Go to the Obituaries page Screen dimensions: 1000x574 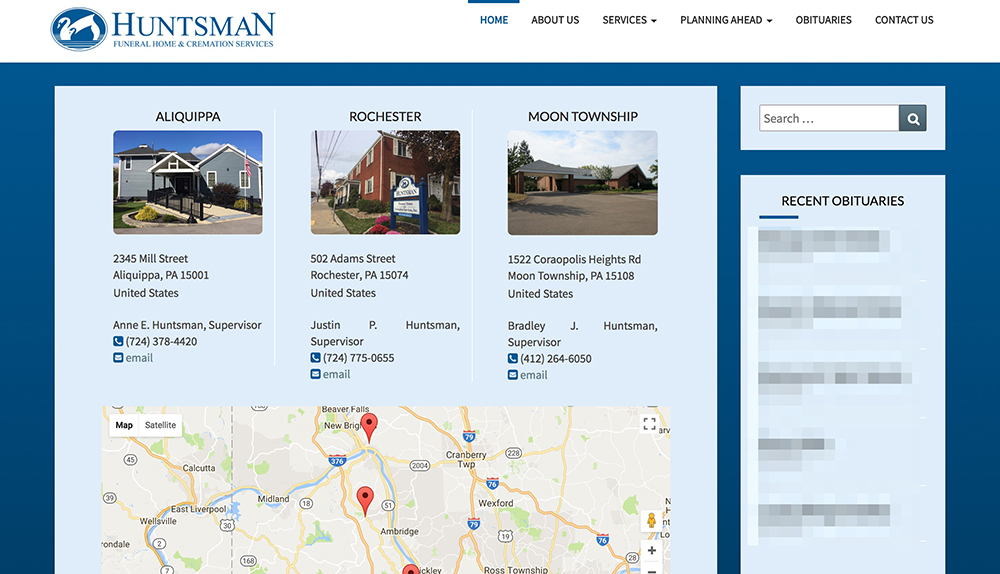(x=823, y=20)
